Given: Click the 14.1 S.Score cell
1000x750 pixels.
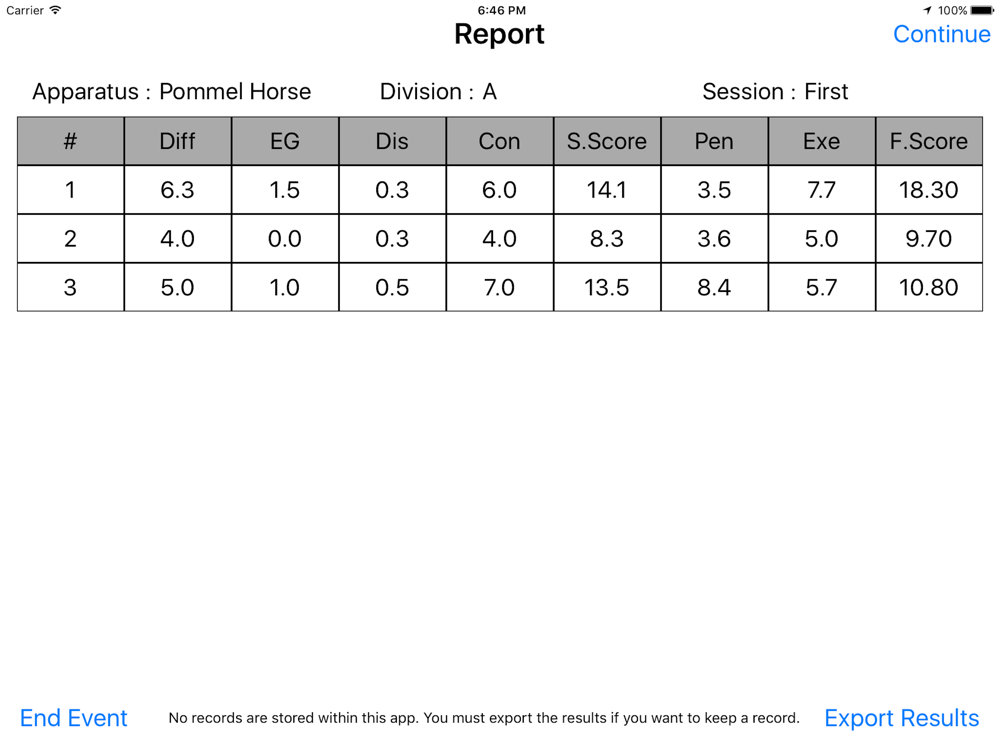Looking at the screenshot, I should click(x=607, y=189).
